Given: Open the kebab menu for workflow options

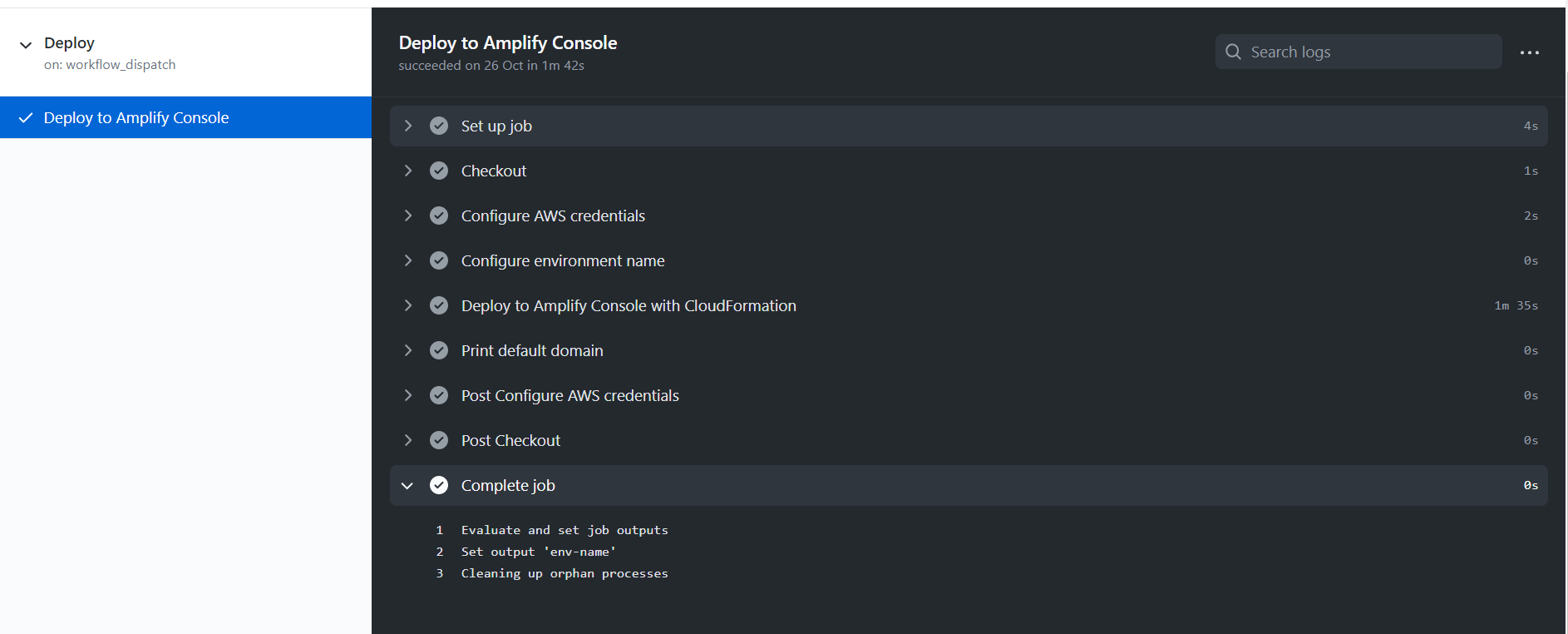Looking at the screenshot, I should 1530,52.
